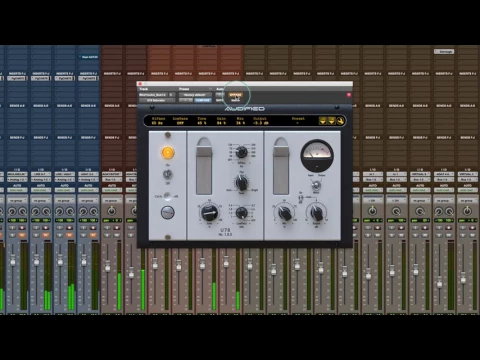Click the Tone knob between Dark and Bright
The image size is (480, 360).
click(242, 183)
